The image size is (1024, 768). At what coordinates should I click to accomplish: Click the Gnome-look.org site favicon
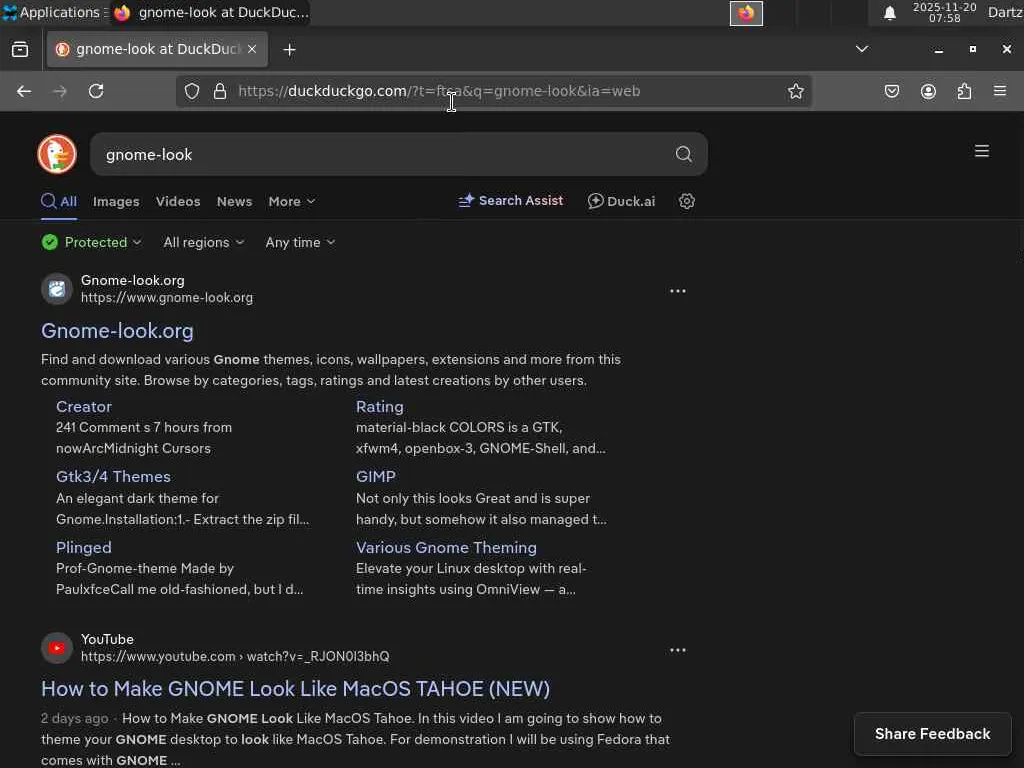57,289
